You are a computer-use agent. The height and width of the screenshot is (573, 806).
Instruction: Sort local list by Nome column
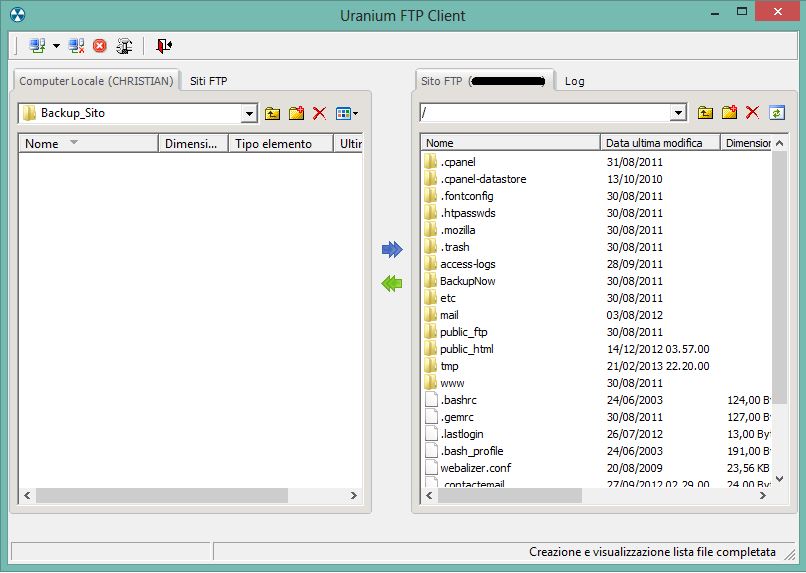coord(88,143)
